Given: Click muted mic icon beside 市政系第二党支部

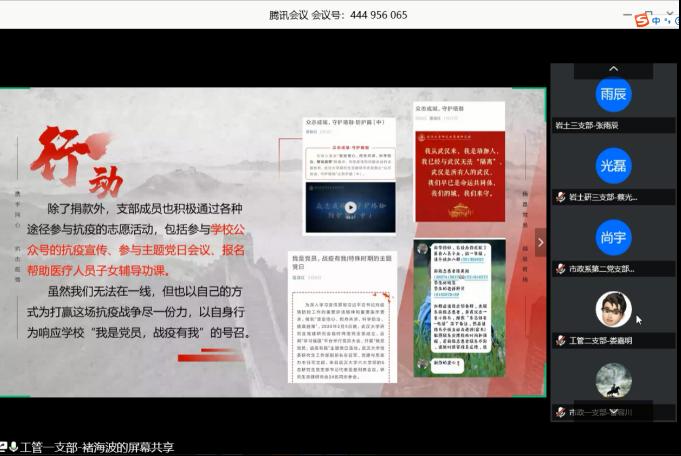Looking at the screenshot, I should 561,269.
